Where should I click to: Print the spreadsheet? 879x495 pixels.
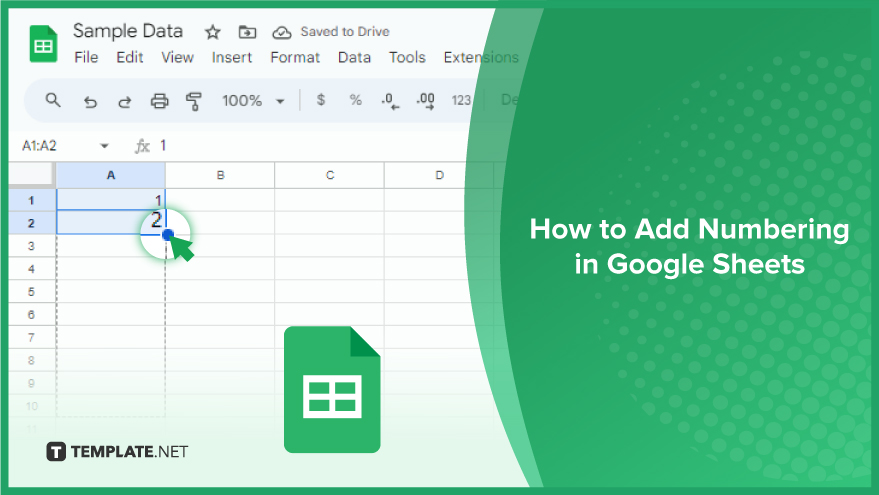click(160, 101)
